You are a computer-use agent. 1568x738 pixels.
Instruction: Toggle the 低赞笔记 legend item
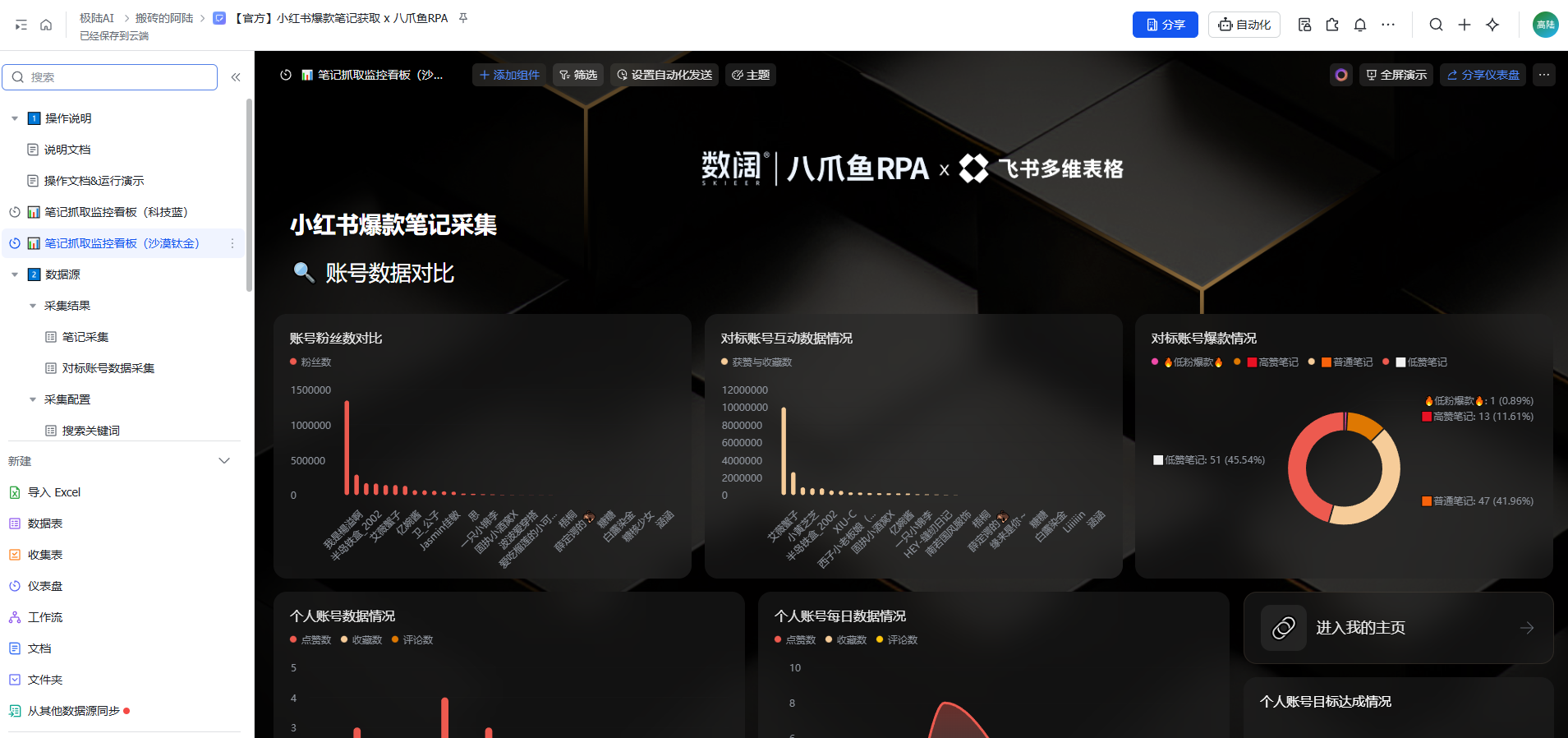[1415, 362]
